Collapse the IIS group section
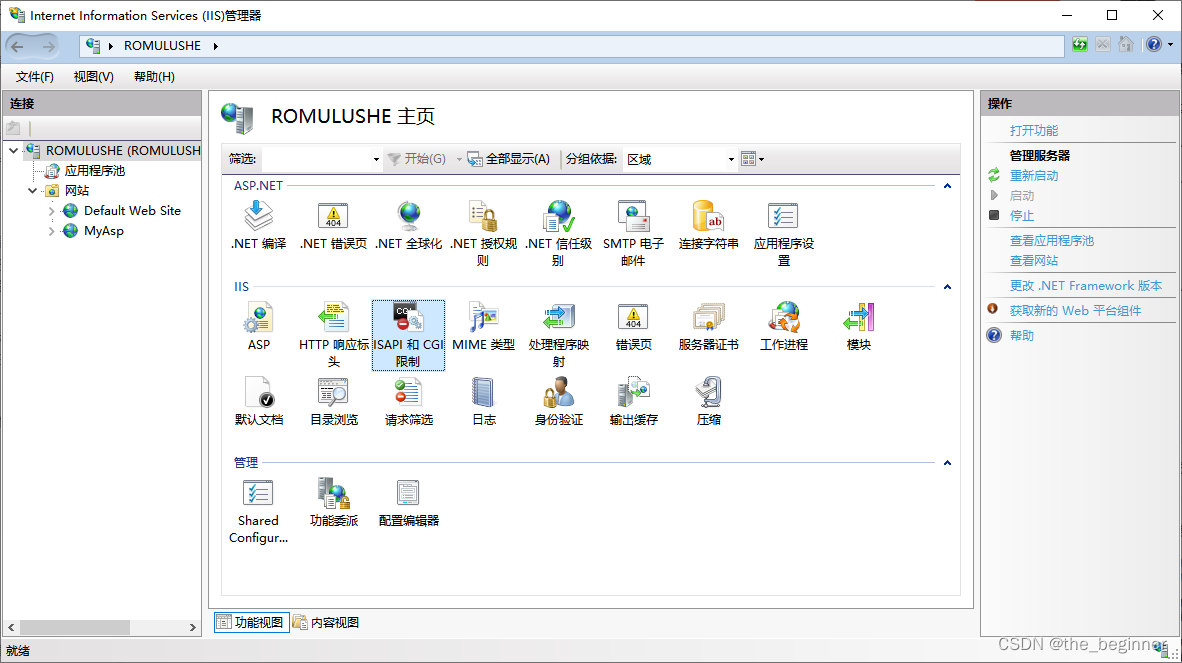 pyautogui.click(x=948, y=287)
